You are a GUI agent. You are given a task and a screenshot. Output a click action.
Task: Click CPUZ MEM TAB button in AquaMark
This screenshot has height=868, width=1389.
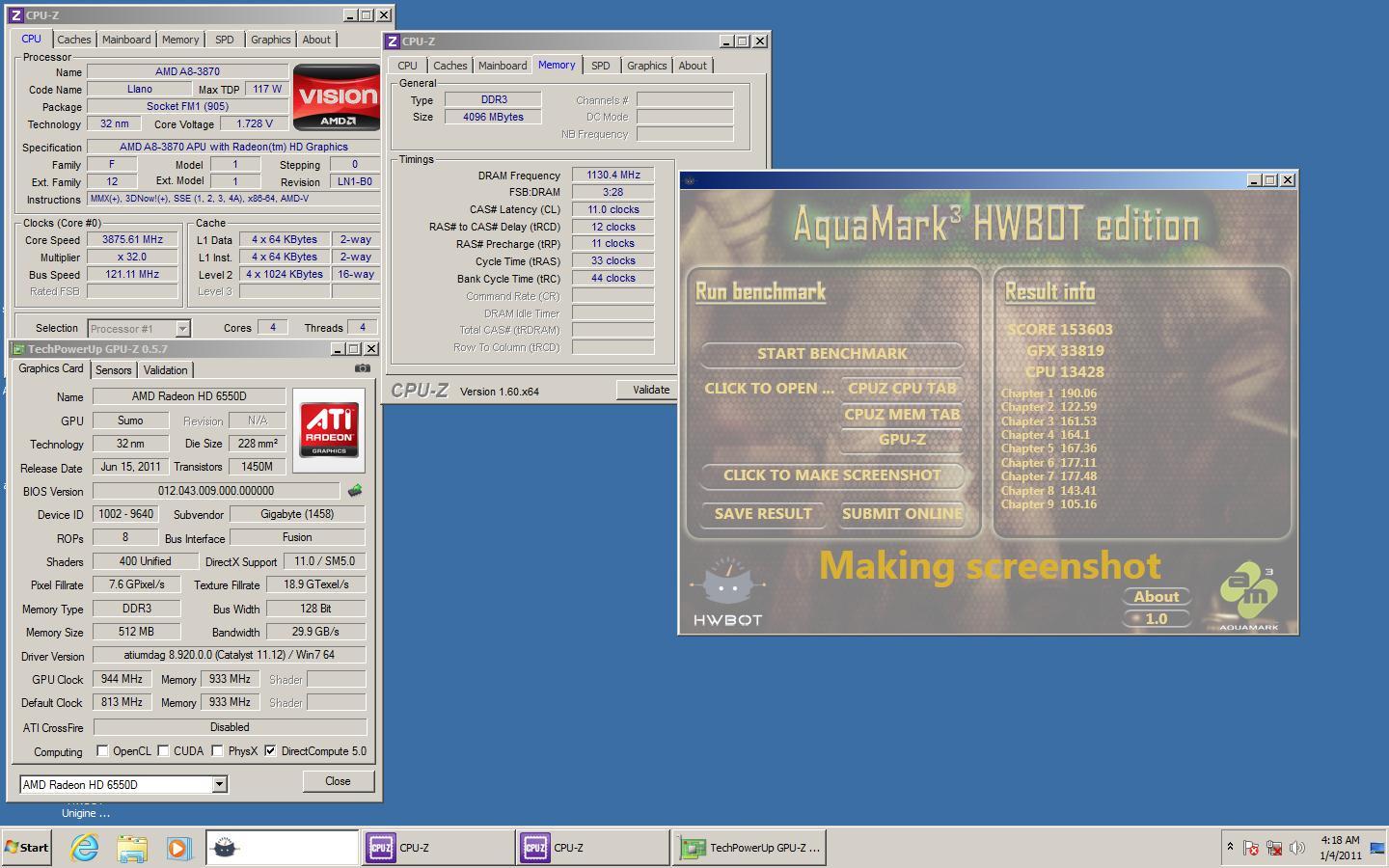click(902, 415)
